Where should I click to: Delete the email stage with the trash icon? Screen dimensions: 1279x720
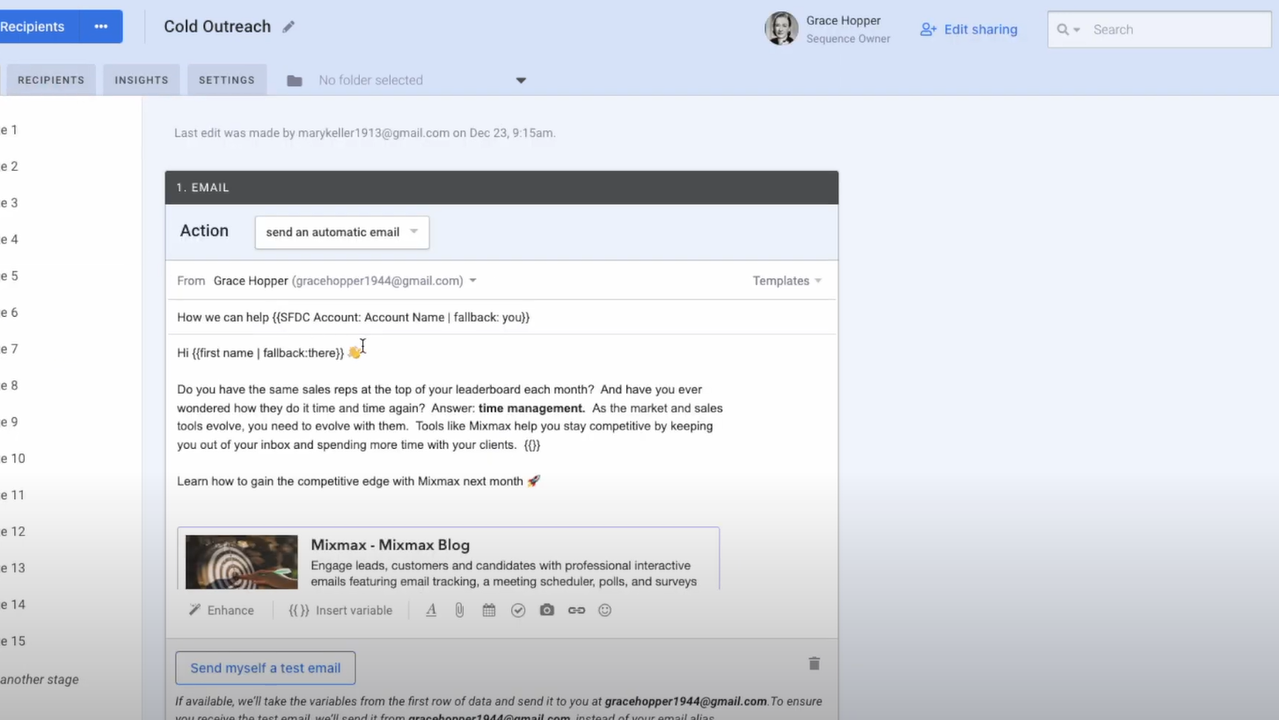click(814, 663)
